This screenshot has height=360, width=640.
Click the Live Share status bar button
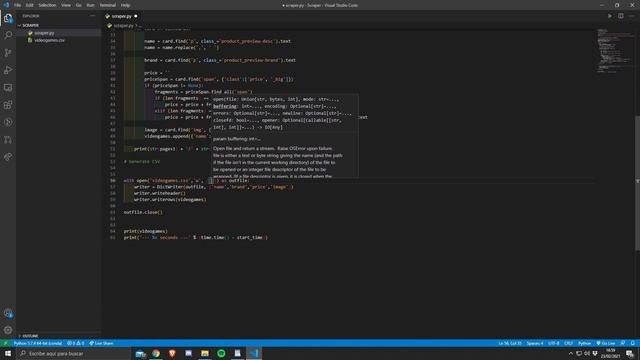click(x=101, y=343)
